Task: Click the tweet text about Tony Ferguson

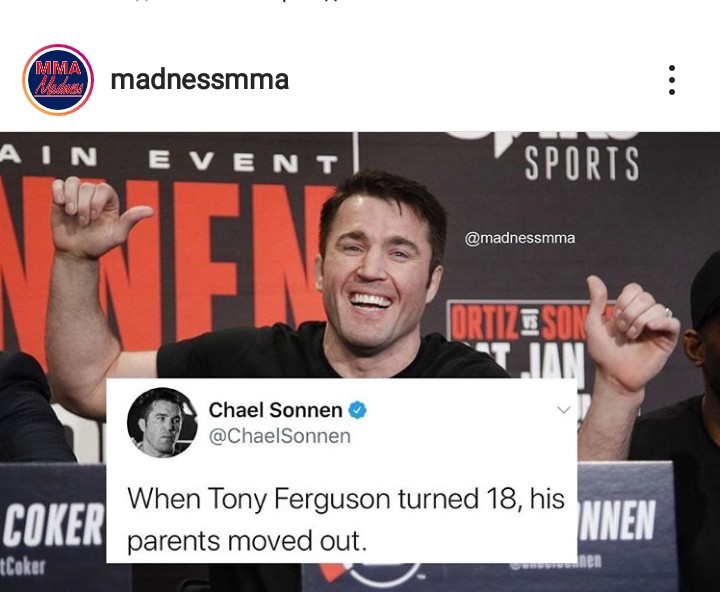Action: click(345, 519)
